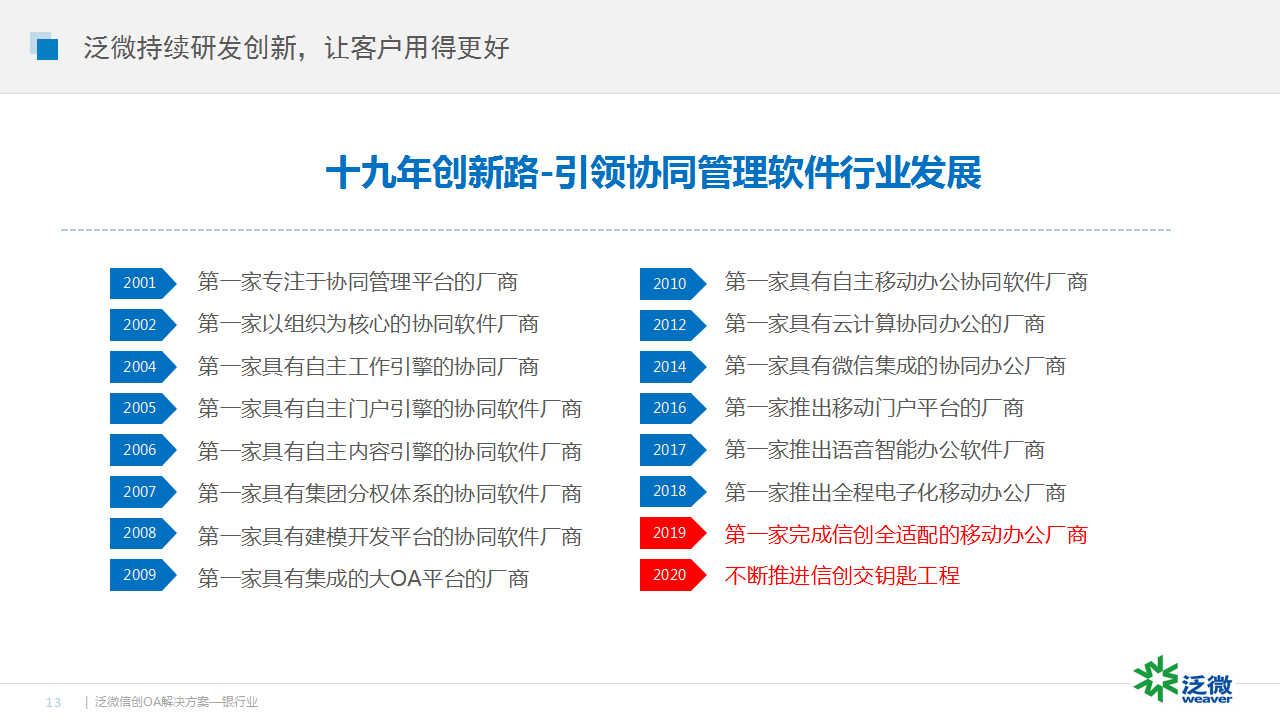Select the title 十九年创新路-引领协同管理软件行业发展
Viewport: 1280px width, 720px height.
[653, 173]
